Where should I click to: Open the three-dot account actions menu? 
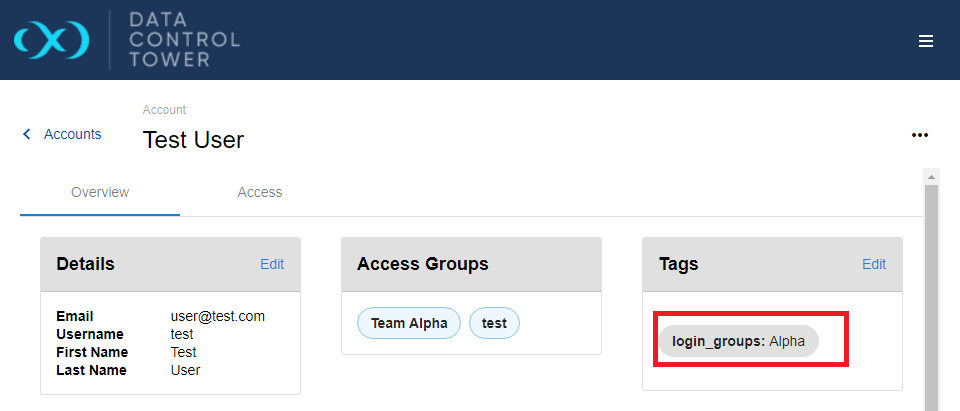(920, 135)
